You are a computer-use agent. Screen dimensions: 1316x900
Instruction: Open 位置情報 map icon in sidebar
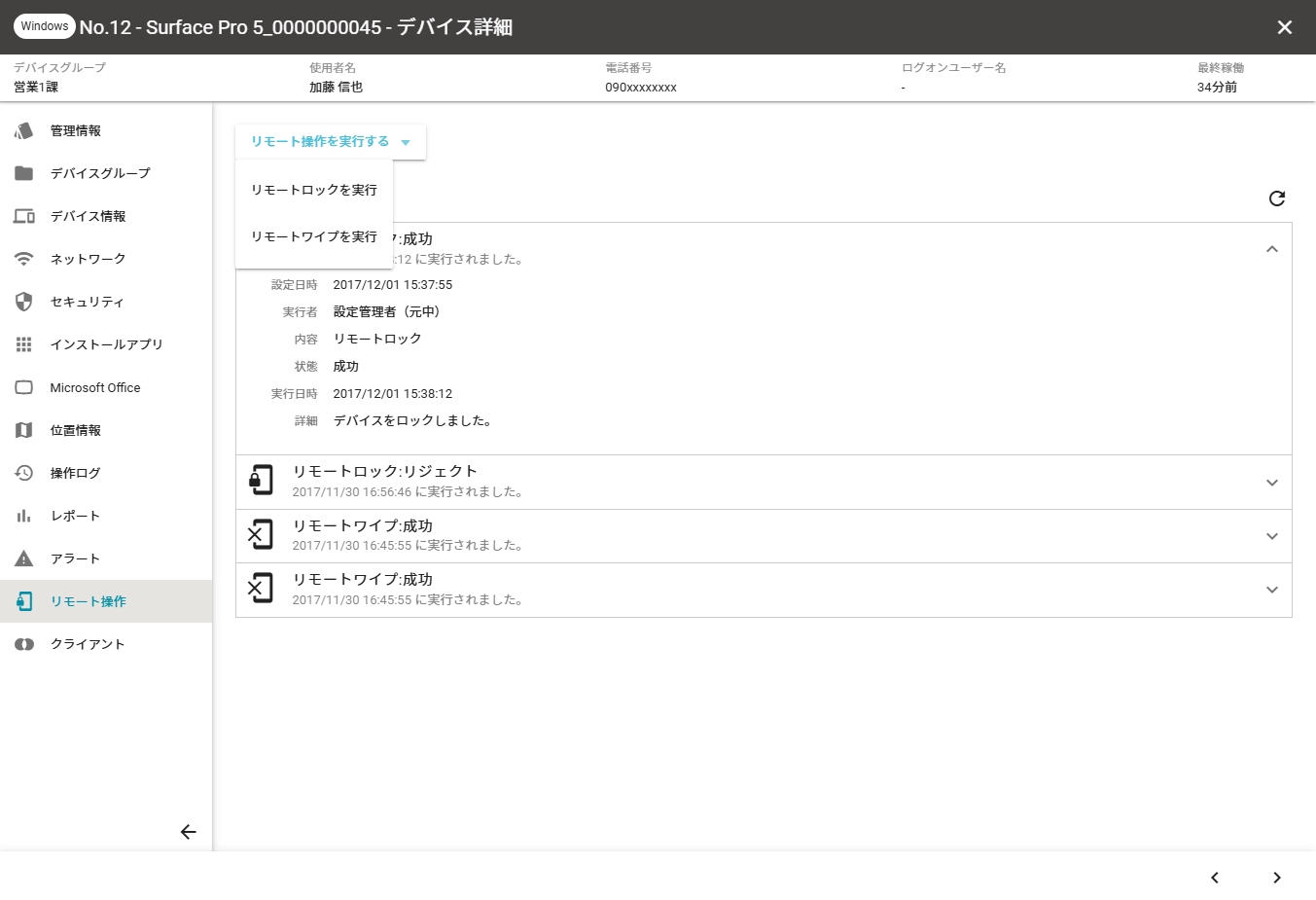[24, 430]
